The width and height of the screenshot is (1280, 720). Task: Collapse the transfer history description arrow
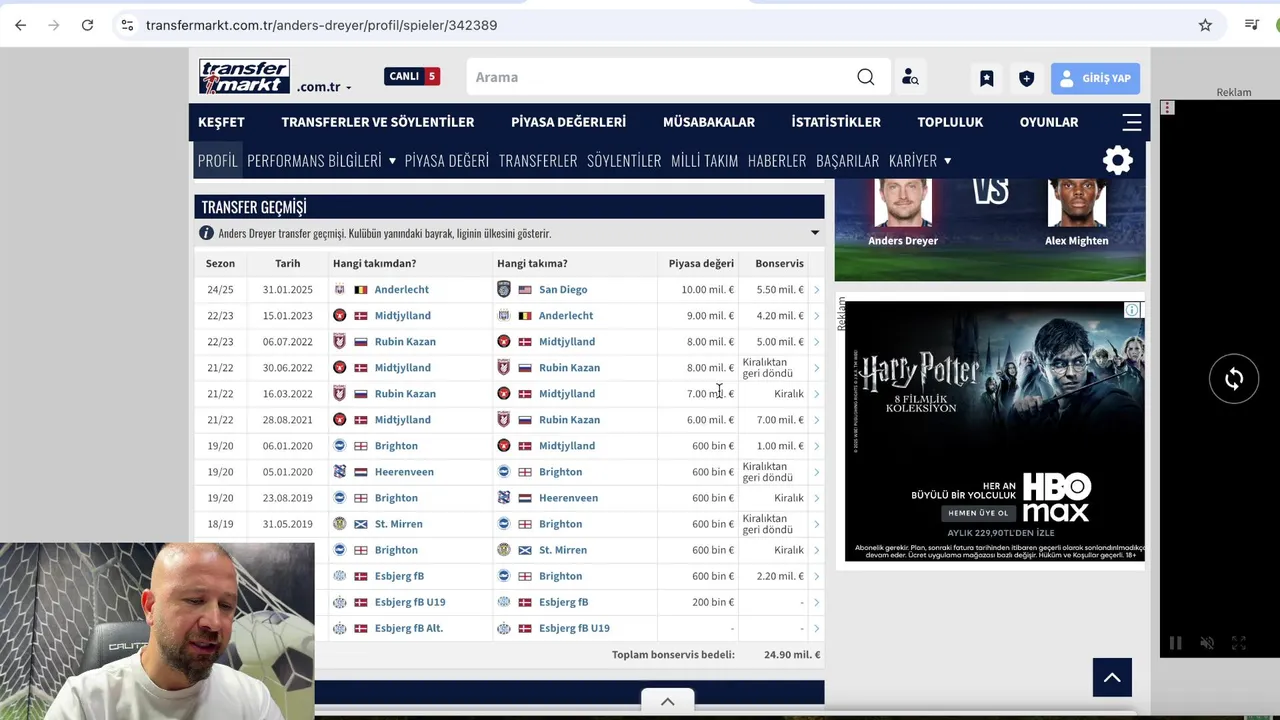pos(814,233)
